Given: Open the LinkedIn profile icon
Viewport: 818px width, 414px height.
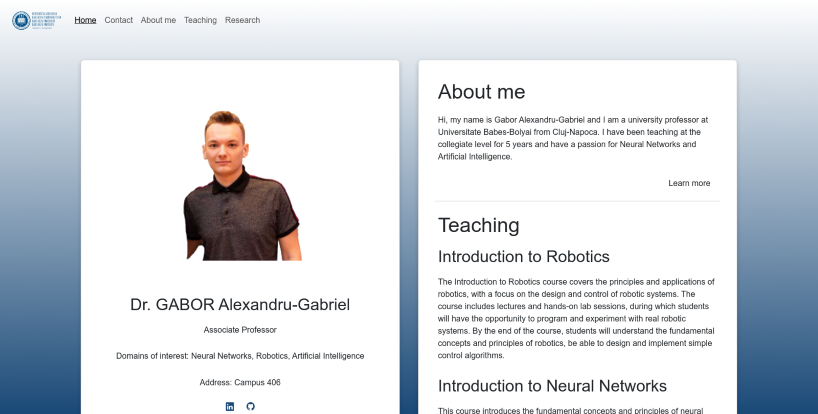Looking at the screenshot, I should (x=230, y=407).
